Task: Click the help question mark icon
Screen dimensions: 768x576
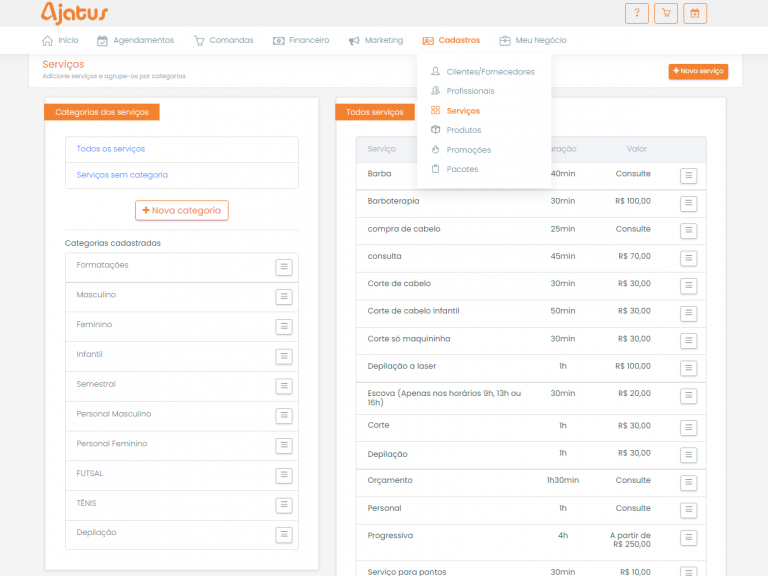Action: (636, 13)
